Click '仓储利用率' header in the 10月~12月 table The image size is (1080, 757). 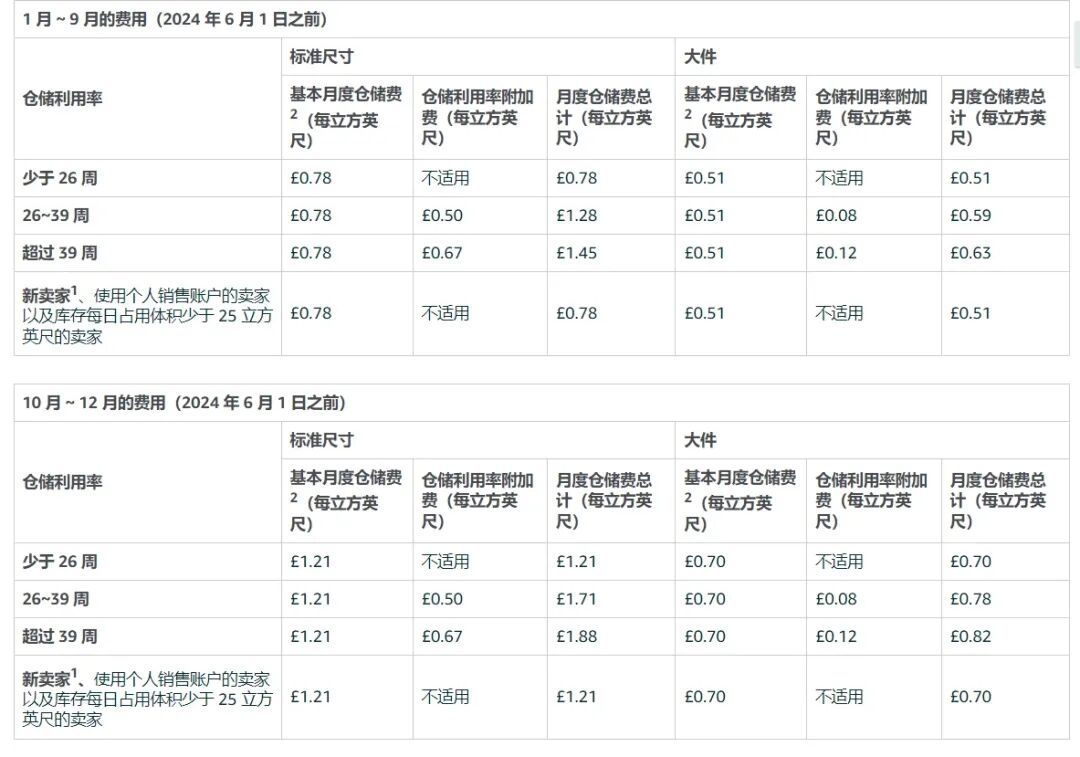click(62, 482)
